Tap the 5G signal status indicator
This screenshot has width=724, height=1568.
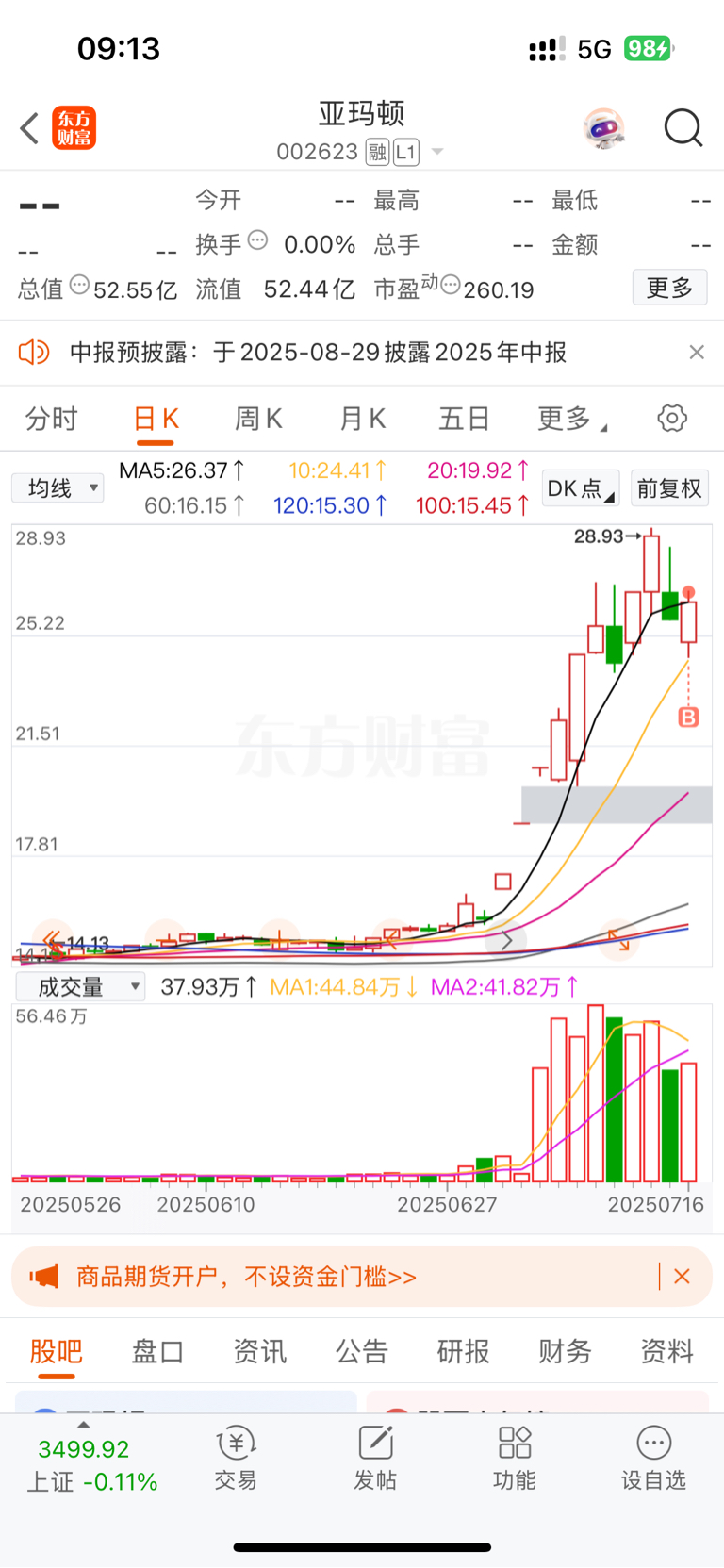pos(594,49)
